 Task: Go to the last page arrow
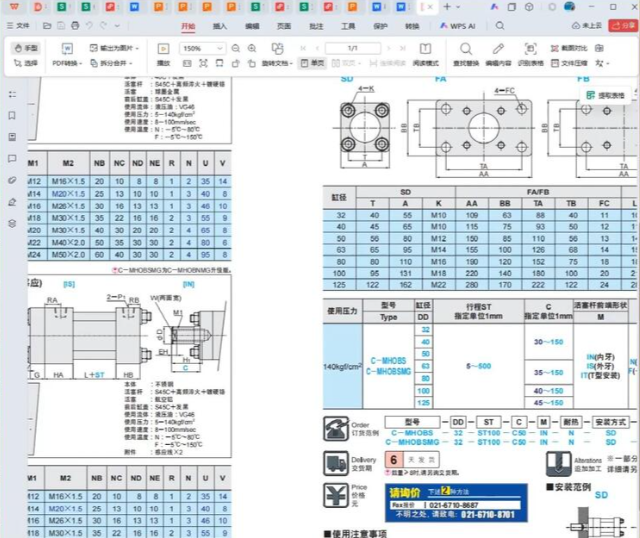pos(402,48)
